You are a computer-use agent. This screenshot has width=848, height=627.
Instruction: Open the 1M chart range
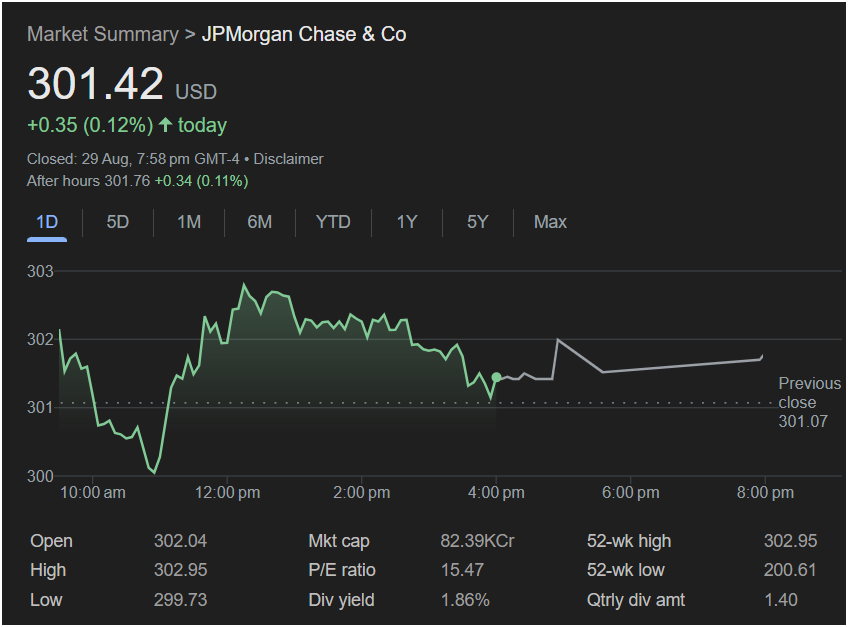click(x=189, y=222)
